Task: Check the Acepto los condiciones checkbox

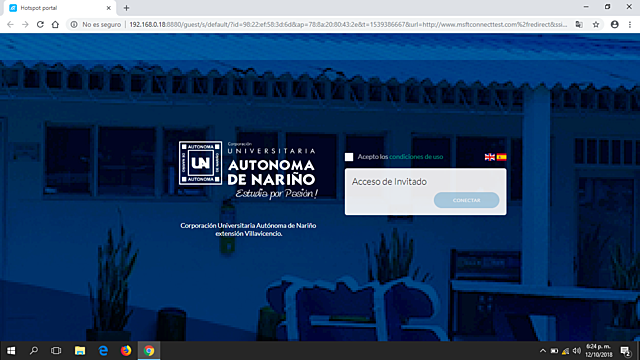Action: pos(349,157)
